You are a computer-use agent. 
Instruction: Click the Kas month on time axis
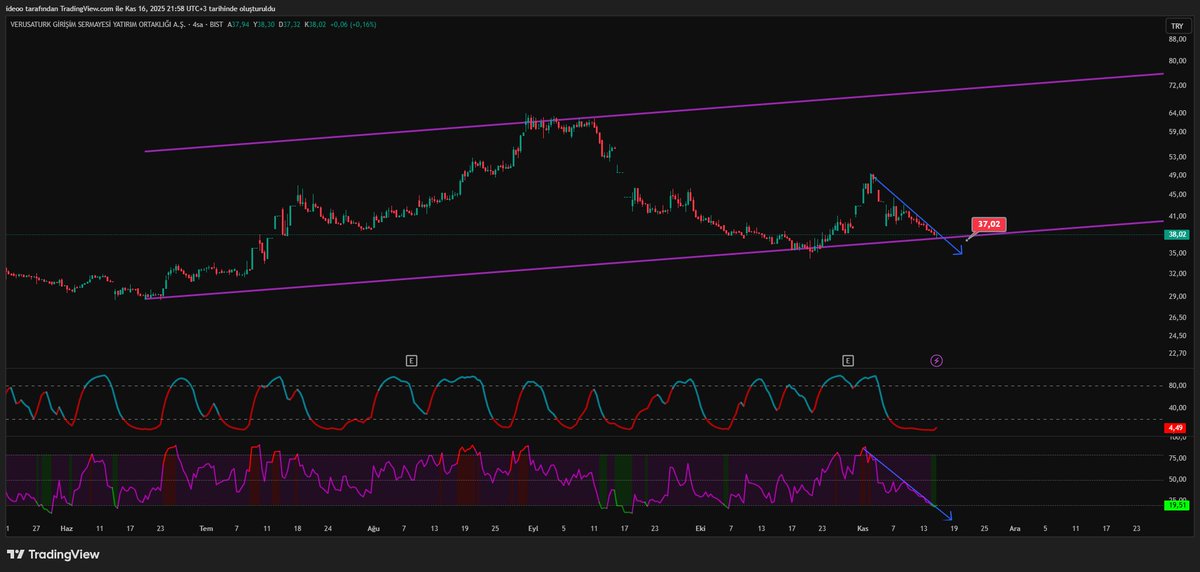point(862,527)
